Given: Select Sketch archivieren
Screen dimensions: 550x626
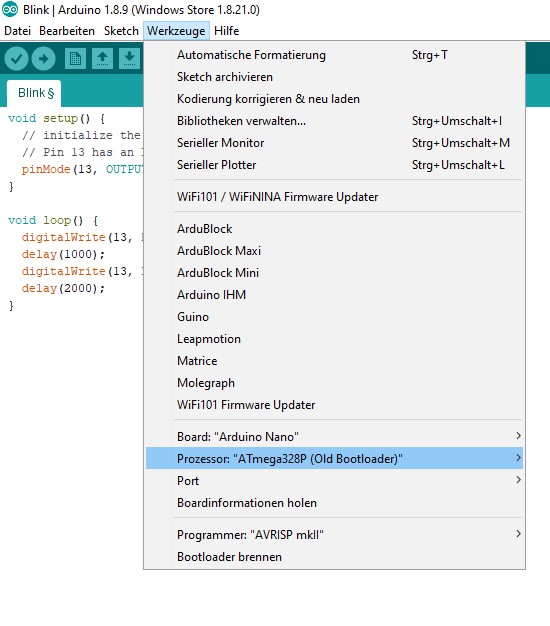Looking at the screenshot, I should coord(334,77).
